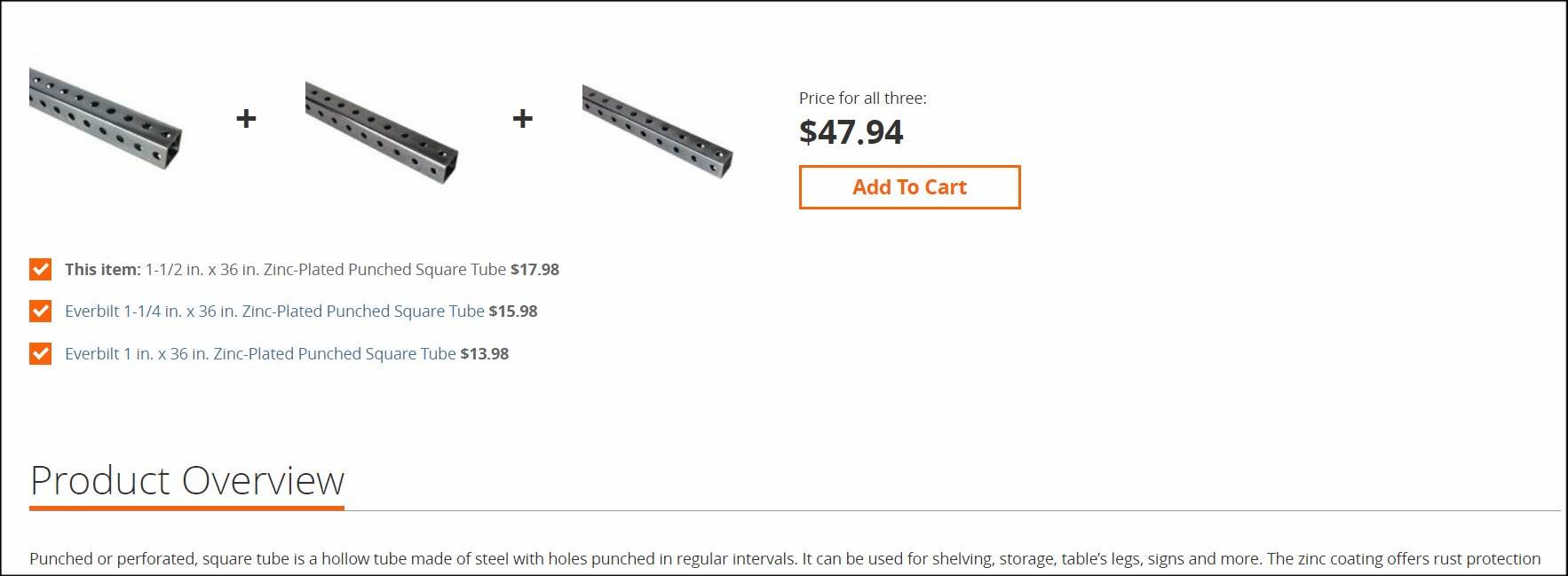Image resolution: width=1568 pixels, height=576 pixels.
Task: Click the "Price for all three" label
Action: pos(862,99)
